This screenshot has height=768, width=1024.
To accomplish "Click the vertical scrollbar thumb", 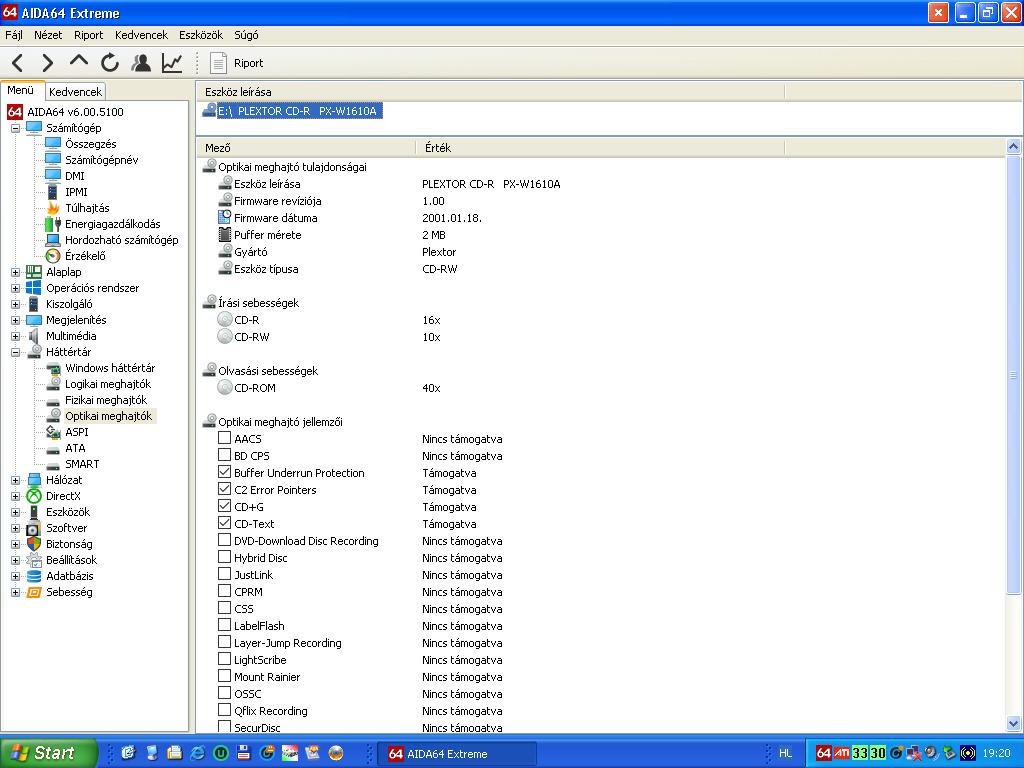I will pos(1014,375).
